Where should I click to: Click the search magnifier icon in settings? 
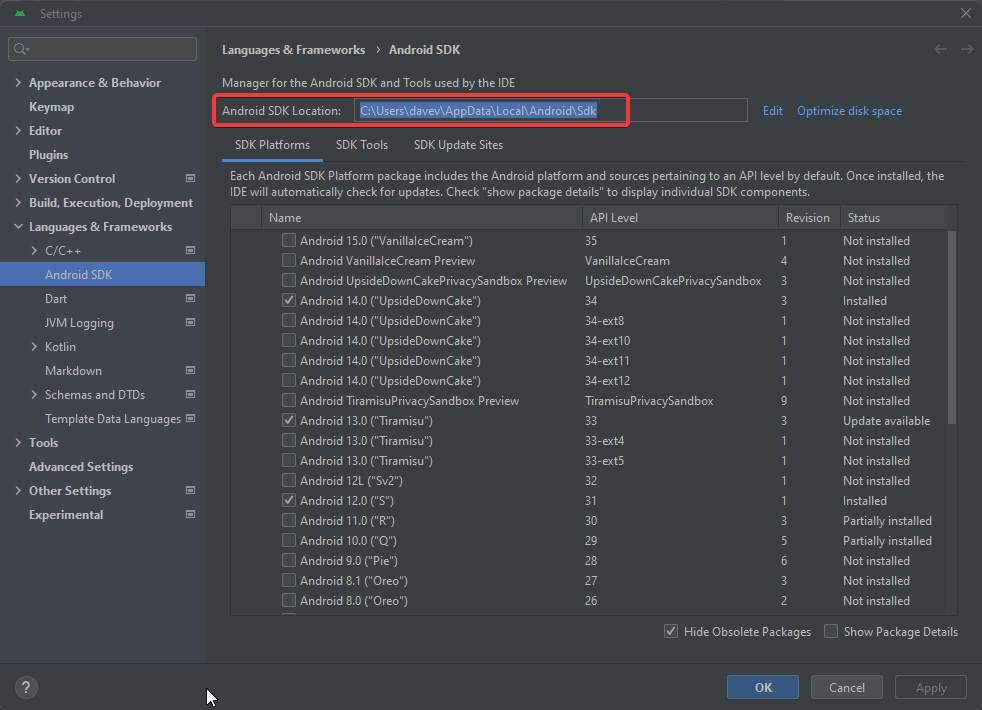click(x=20, y=49)
